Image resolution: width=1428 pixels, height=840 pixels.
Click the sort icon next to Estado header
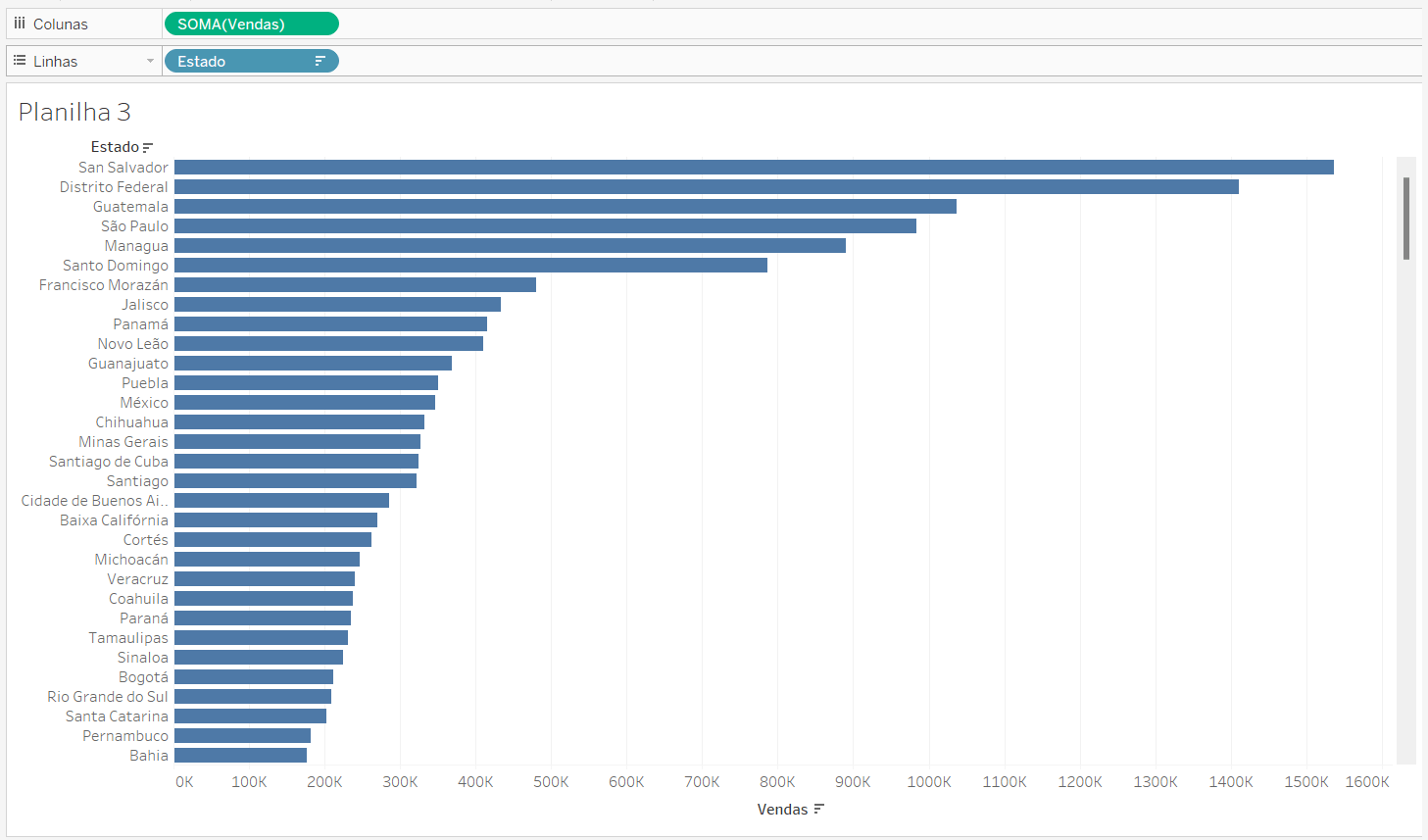[x=148, y=147]
